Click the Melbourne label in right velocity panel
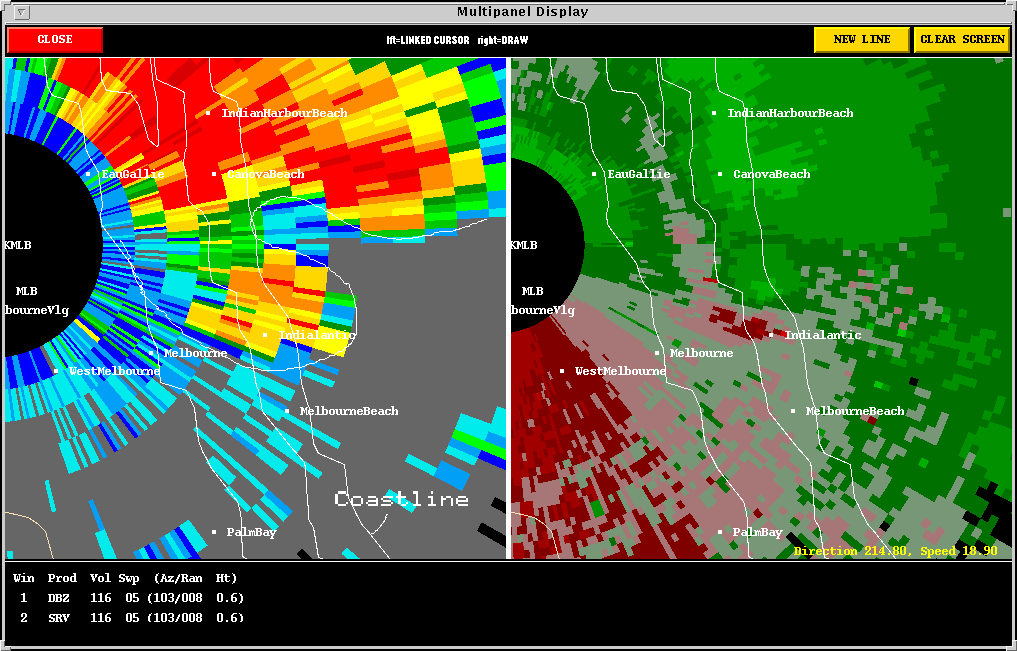Image resolution: width=1017 pixels, height=651 pixels. tap(701, 353)
